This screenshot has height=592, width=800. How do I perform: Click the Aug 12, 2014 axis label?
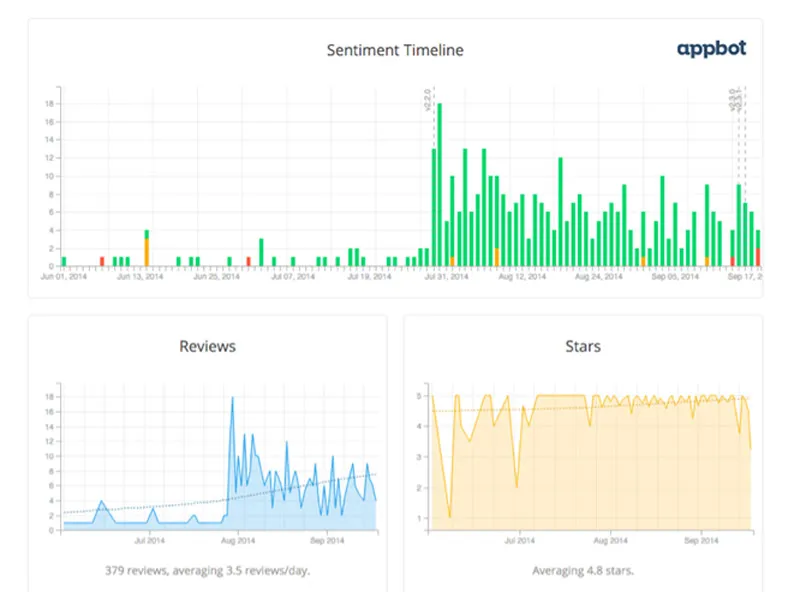tap(522, 276)
